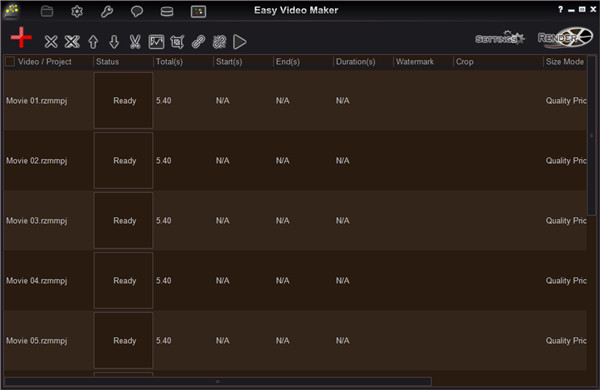
Task: Click the vertical scrollbar on right
Action: 591,135
